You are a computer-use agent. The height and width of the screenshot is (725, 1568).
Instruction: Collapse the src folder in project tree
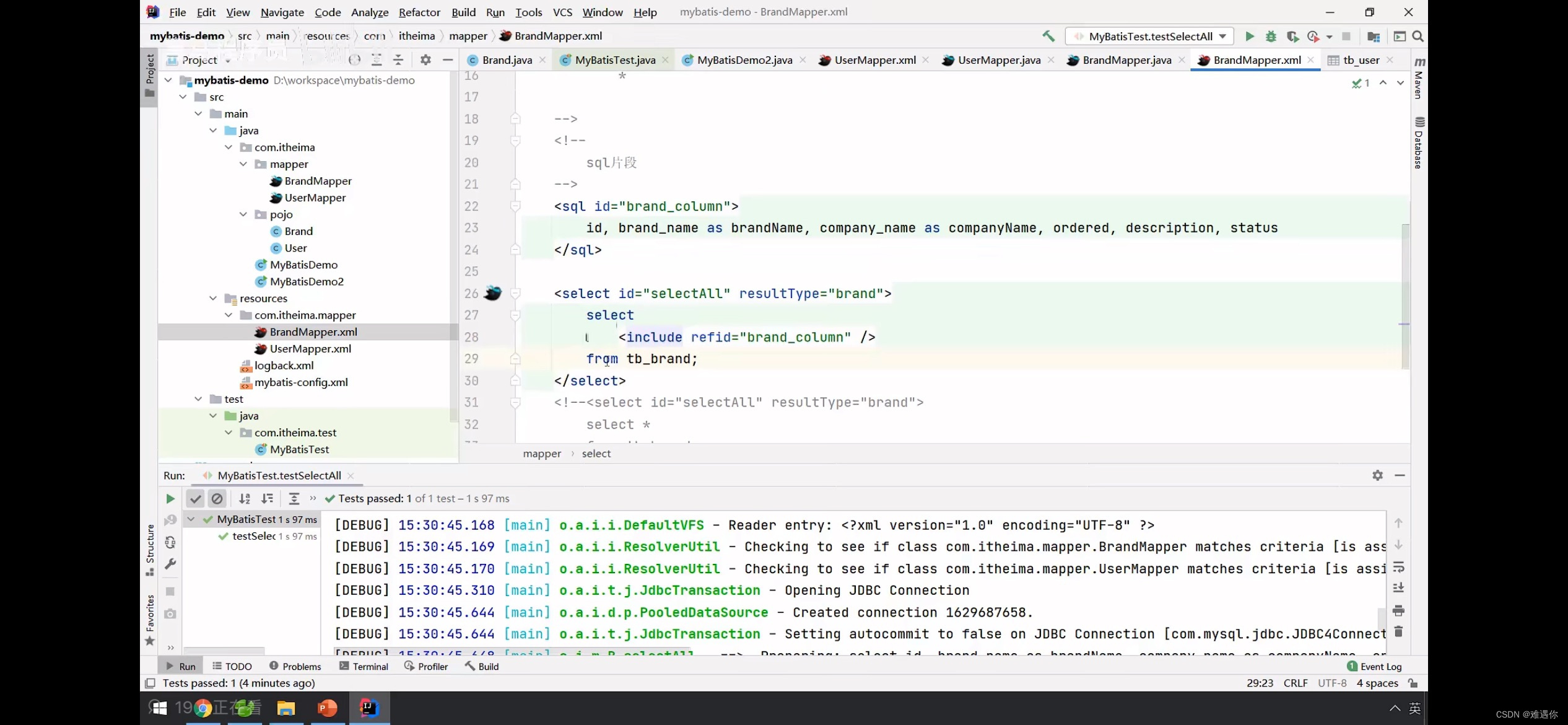pos(183,97)
